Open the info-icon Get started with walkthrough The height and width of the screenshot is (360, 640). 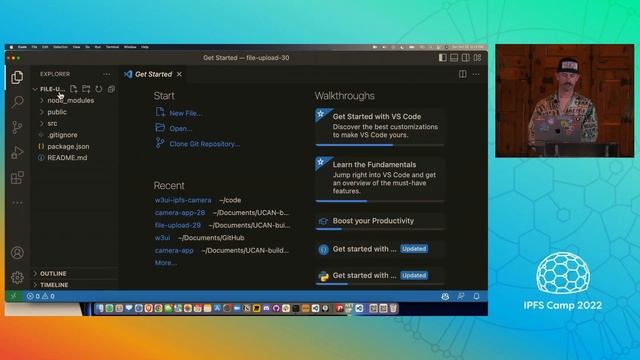pyautogui.click(x=380, y=249)
